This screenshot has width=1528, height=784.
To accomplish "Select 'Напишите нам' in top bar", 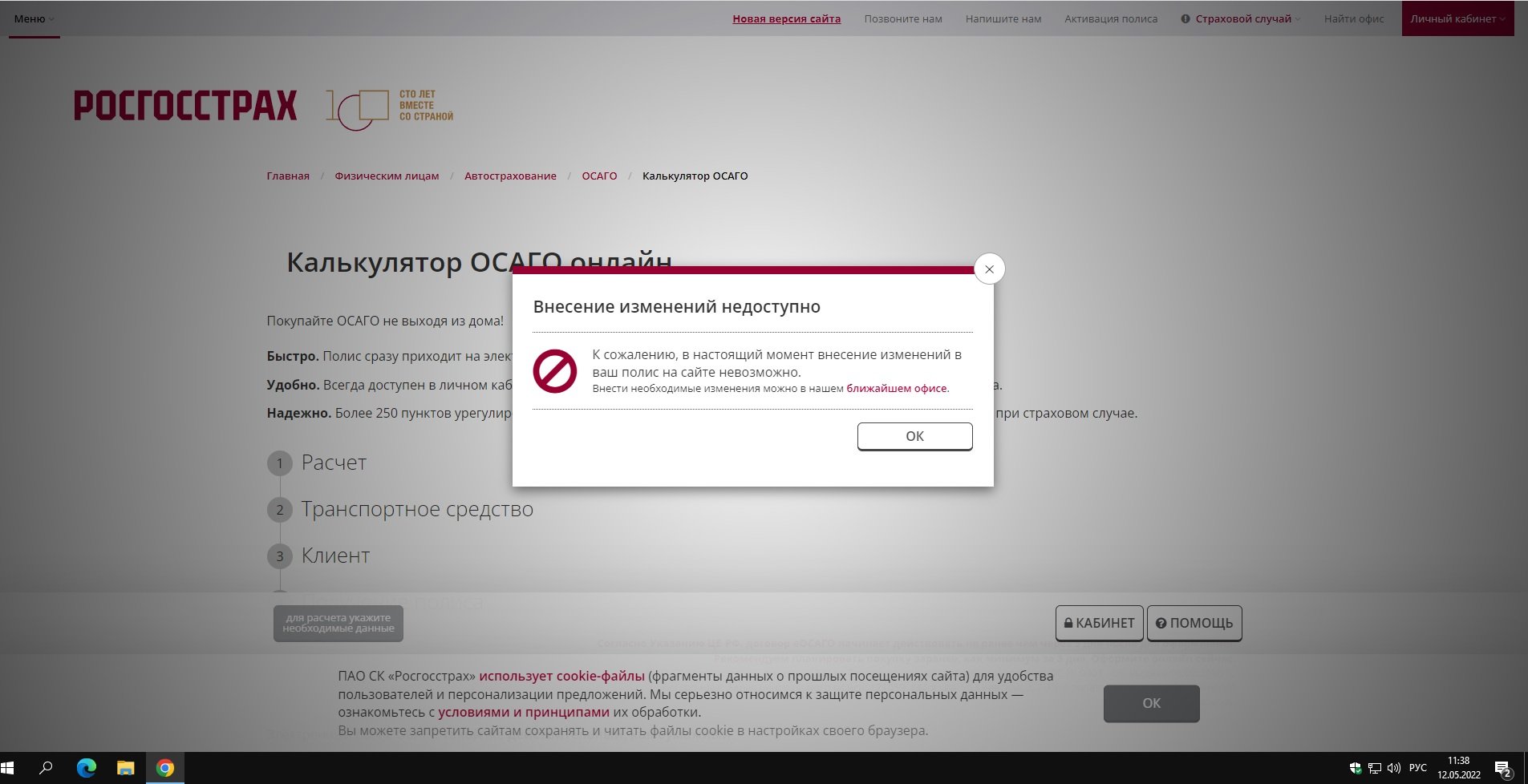I will [1003, 18].
